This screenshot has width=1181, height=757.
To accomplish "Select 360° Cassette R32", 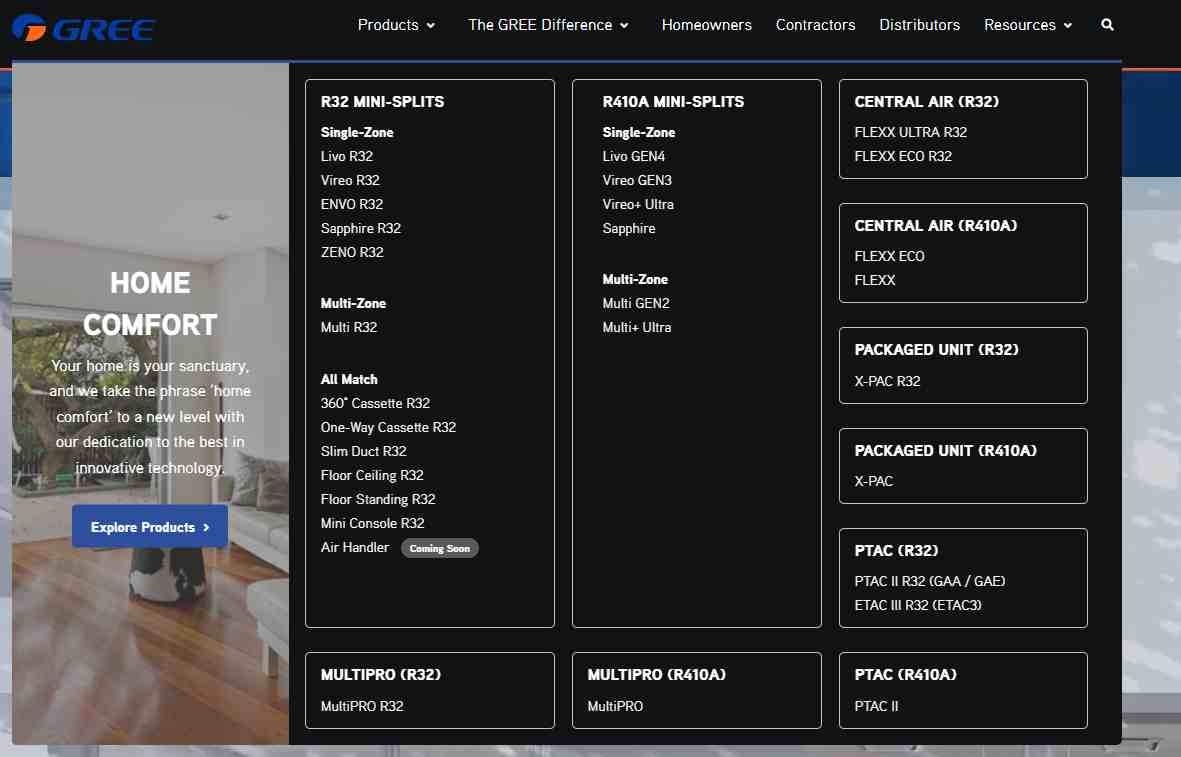I will tap(375, 403).
